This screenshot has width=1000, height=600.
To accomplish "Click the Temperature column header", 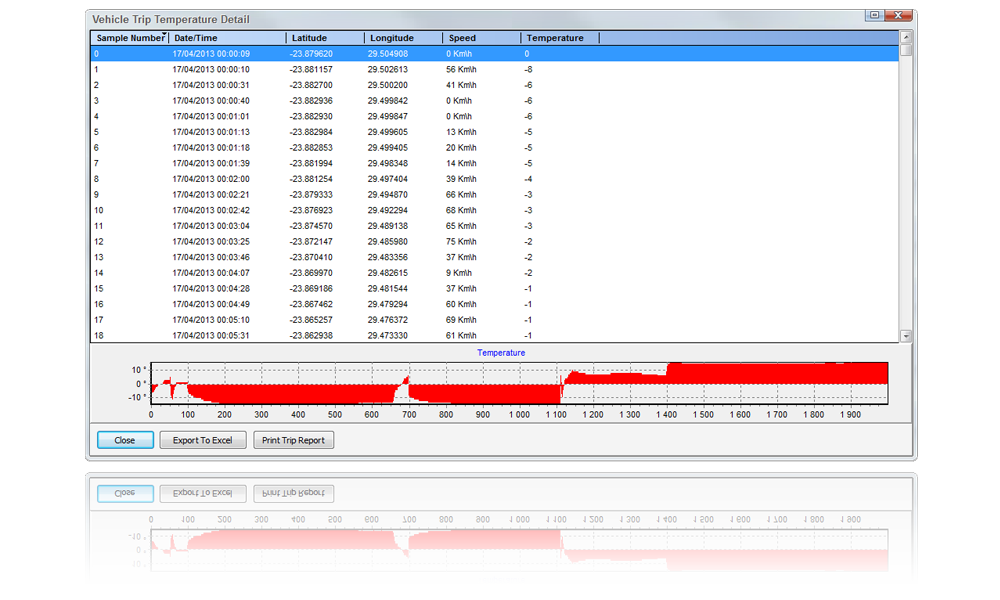I will pos(560,38).
